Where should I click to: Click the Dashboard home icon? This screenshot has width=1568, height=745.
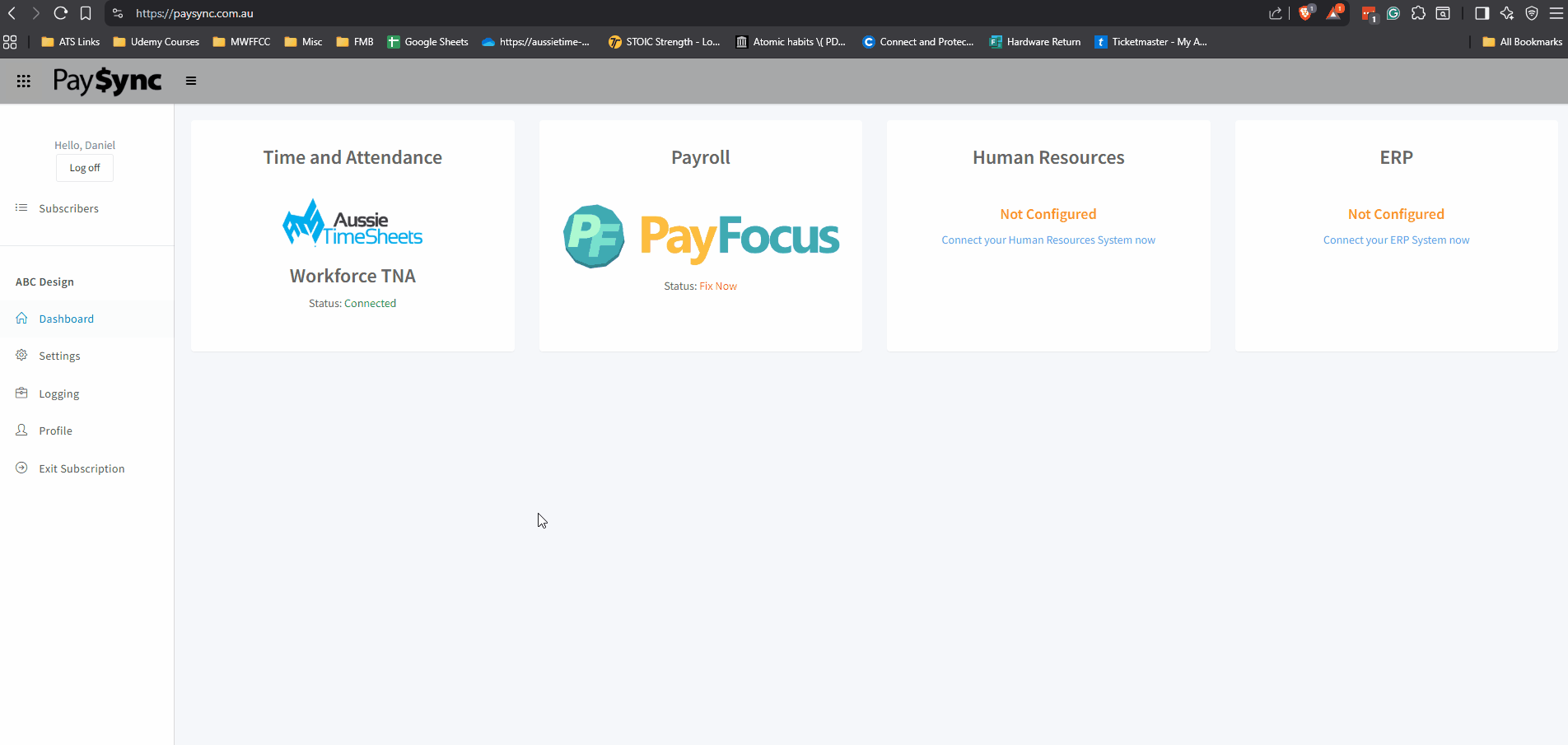(x=22, y=318)
